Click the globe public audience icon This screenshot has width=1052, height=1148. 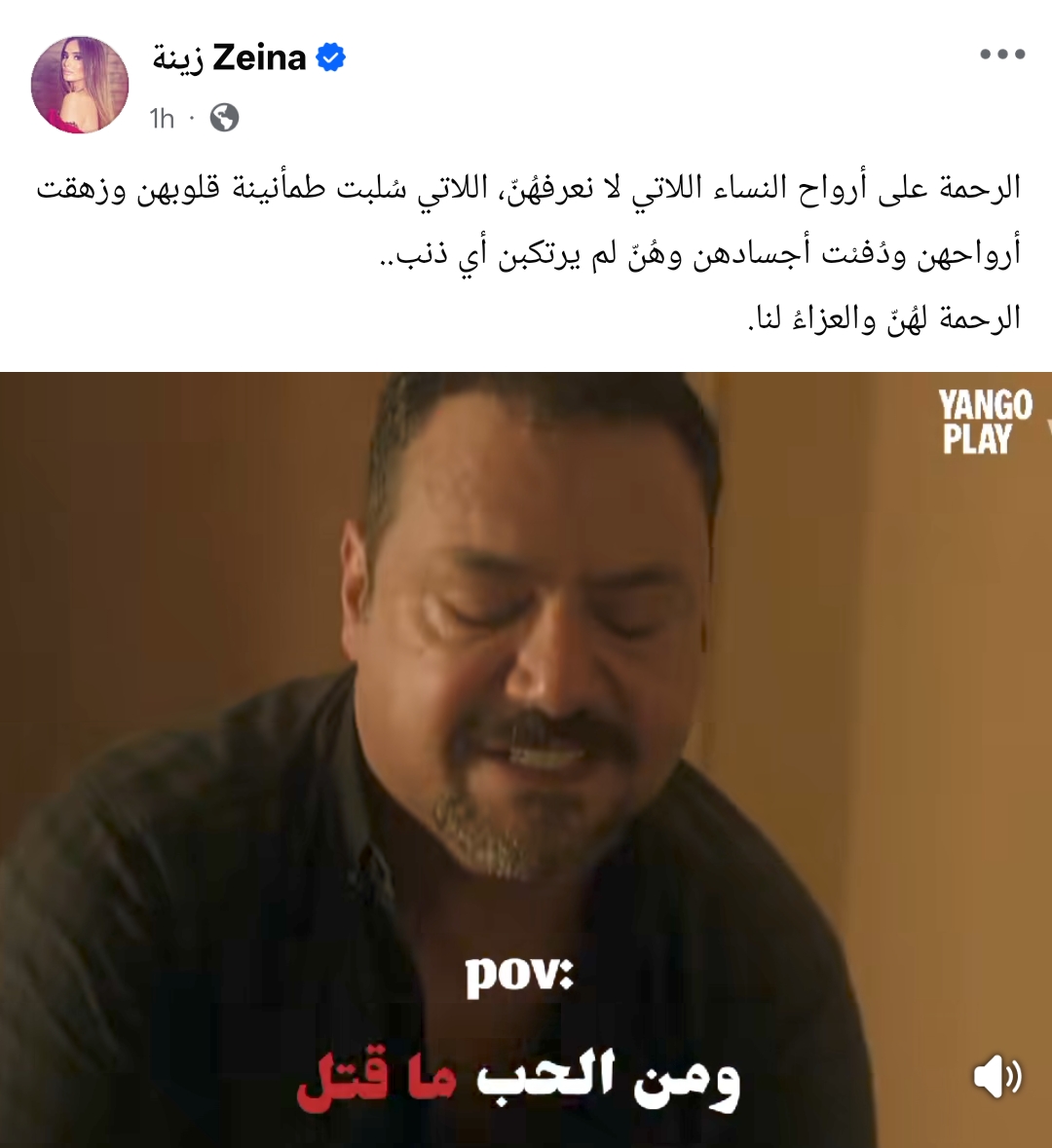tap(224, 117)
